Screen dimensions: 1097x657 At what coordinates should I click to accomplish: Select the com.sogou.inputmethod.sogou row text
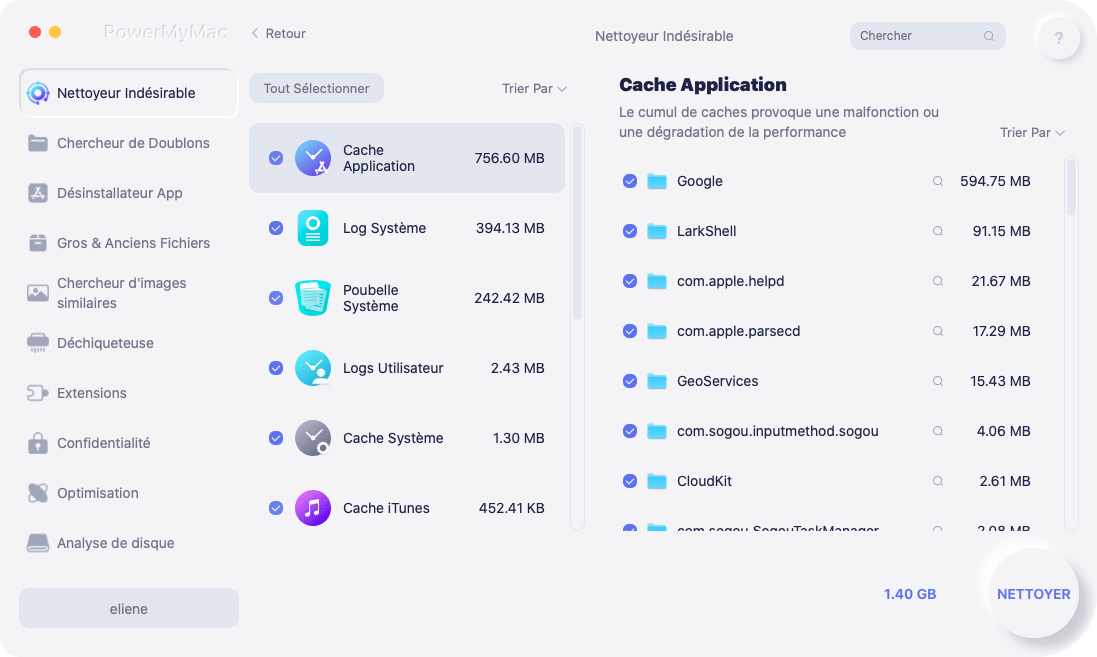pos(777,431)
